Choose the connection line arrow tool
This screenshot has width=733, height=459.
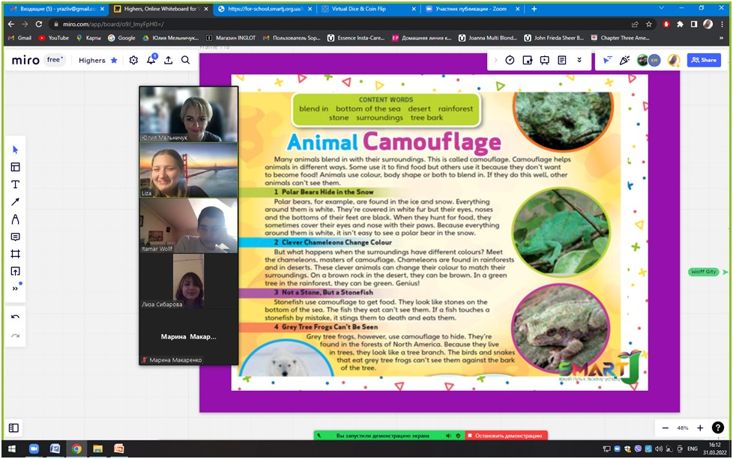(15, 201)
